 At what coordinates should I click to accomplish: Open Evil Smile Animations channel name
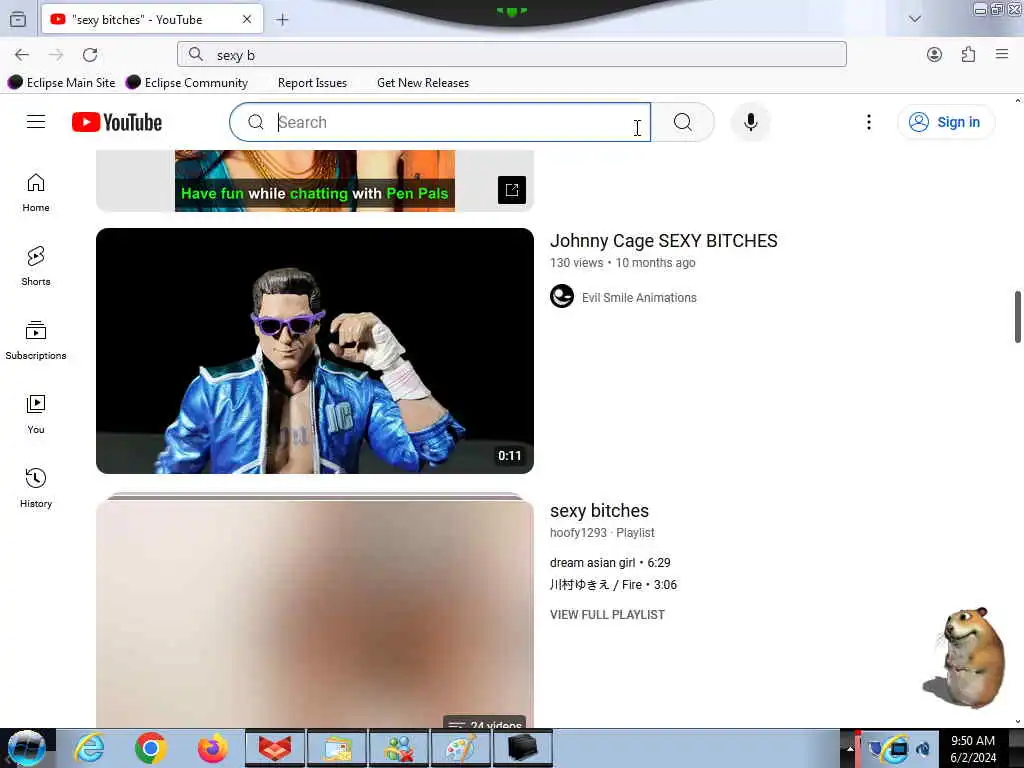pyautogui.click(x=639, y=298)
